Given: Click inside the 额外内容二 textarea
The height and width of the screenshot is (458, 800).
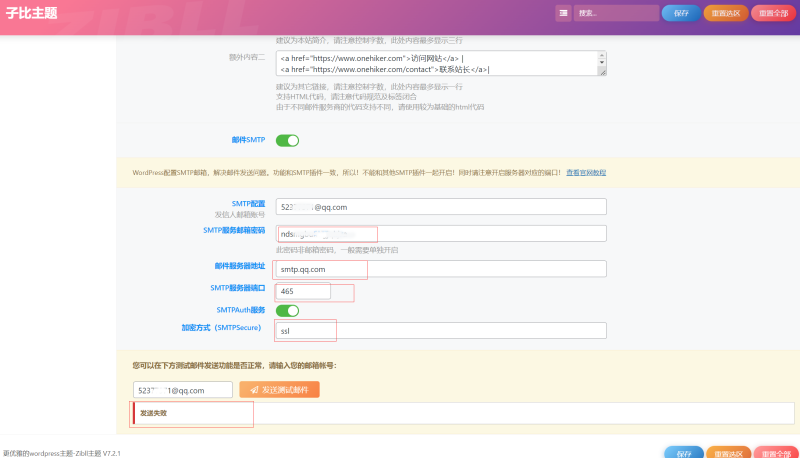Looking at the screenshot, I should click(x=436, y=63).
